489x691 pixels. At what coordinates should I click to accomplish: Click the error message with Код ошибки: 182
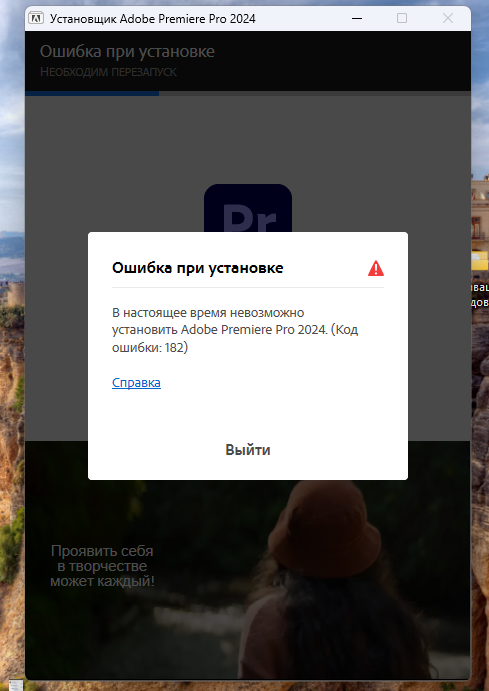pyautogui.click(x=235, y=330)
